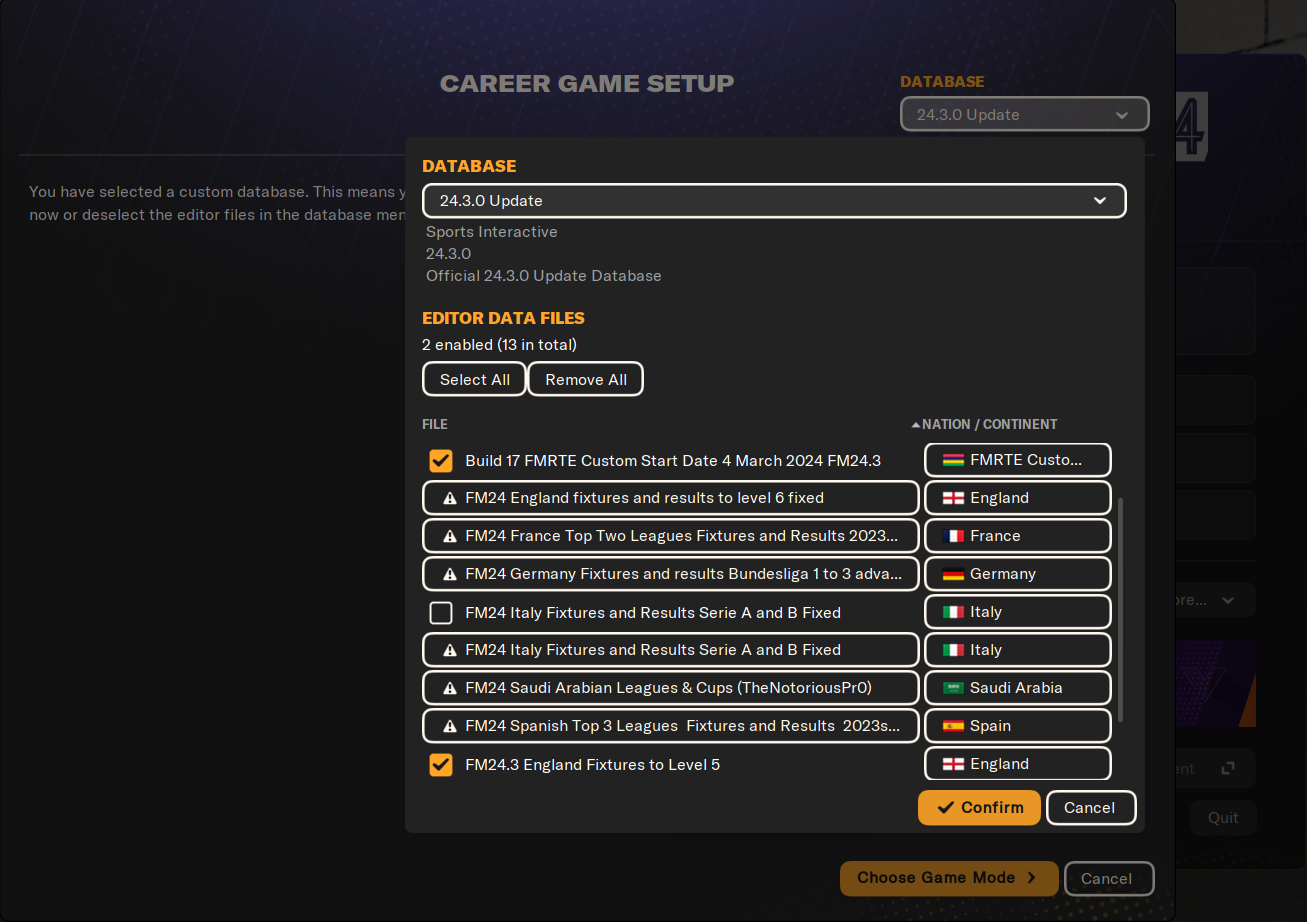Click England nation cell of FM24.3 England Fixtures row
The width and height of the screenshot is (1307, 922).
pyautogui.click(x=1018, y=764)
